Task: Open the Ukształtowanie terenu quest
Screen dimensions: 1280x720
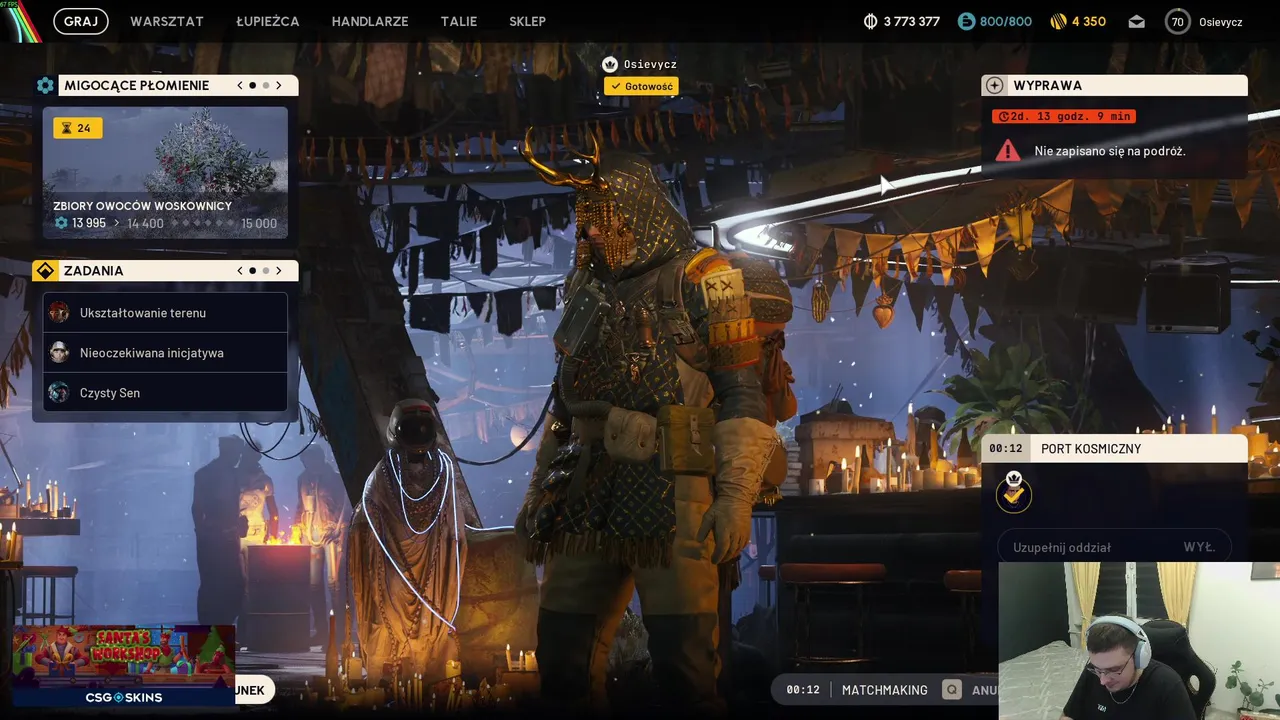Action: [x=165, y=313]
